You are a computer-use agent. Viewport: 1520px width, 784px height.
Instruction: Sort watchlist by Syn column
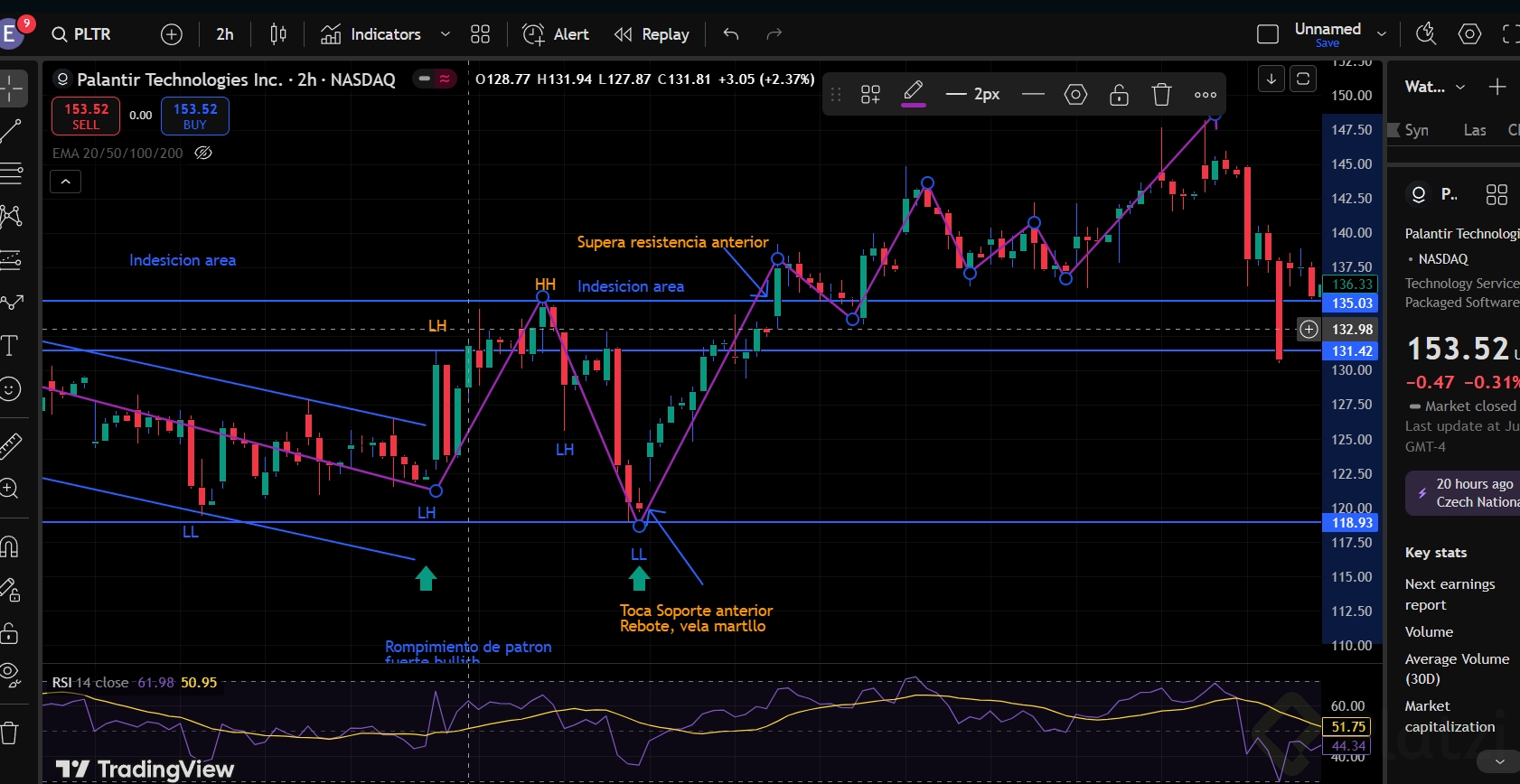(1416, 130)
